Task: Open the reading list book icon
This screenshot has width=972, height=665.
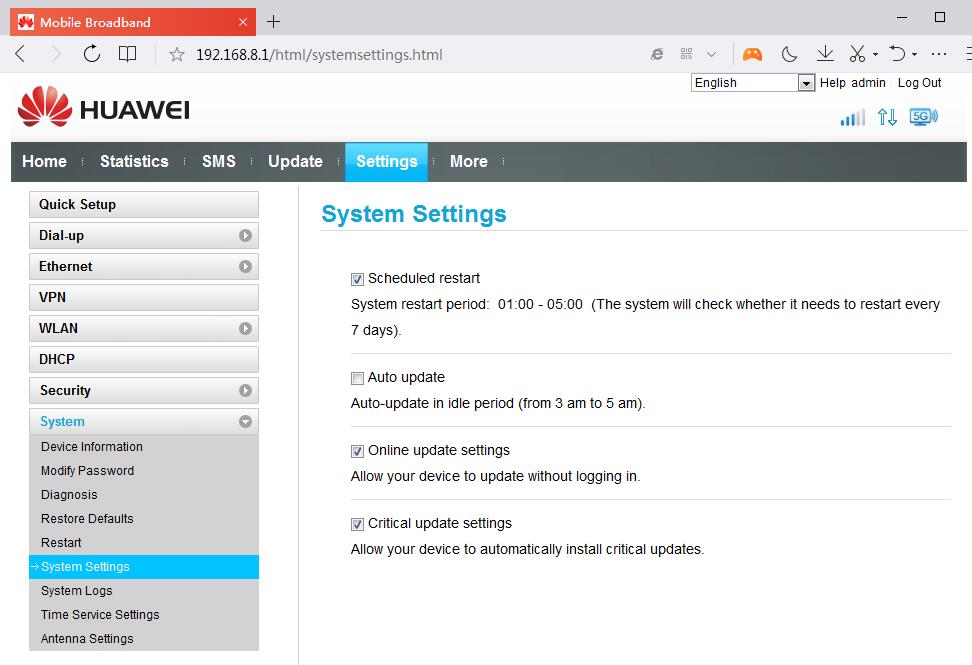Action: (x=128, y=54)
